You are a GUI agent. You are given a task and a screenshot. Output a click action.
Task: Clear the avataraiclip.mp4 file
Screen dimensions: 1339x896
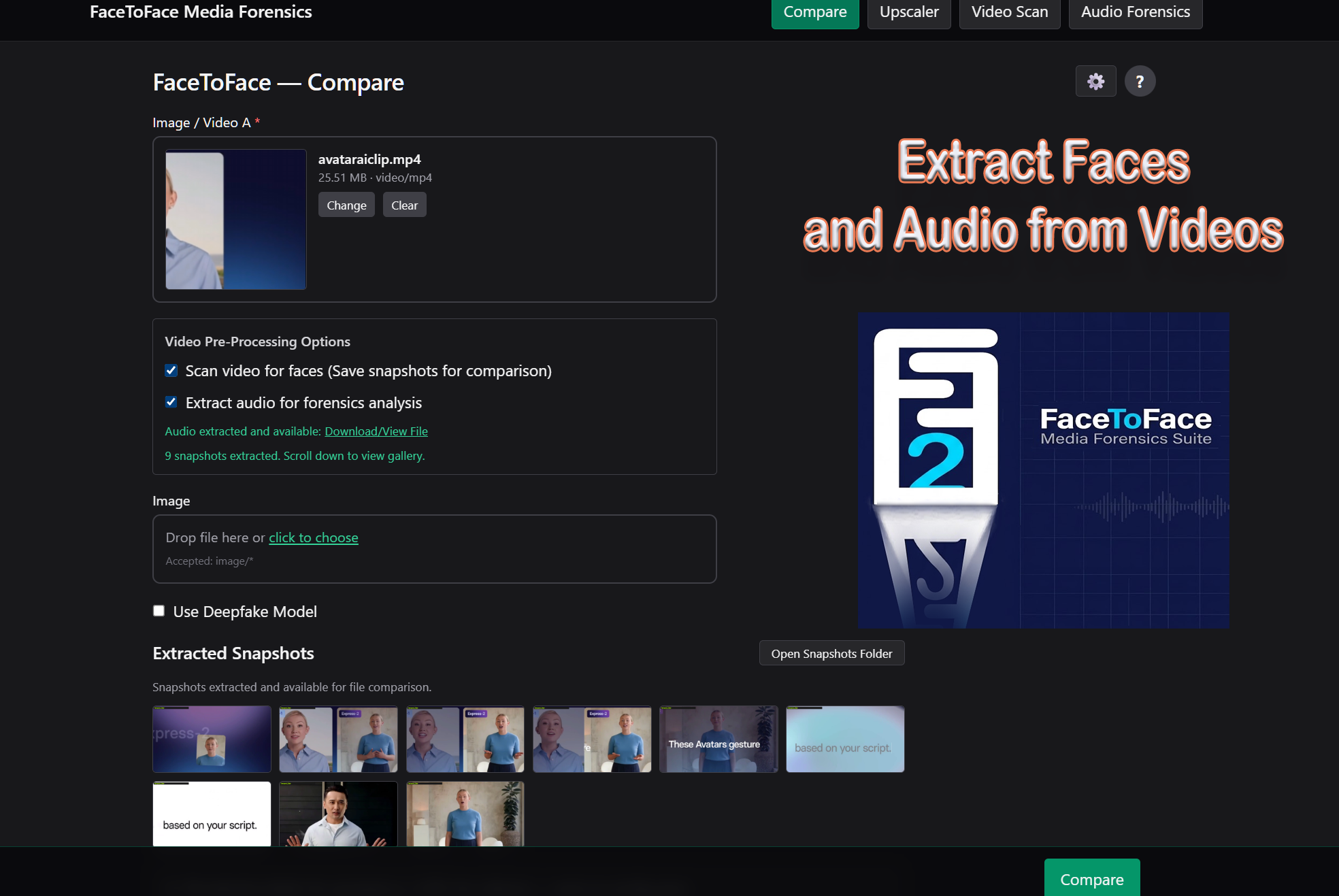tap(404, 205)
